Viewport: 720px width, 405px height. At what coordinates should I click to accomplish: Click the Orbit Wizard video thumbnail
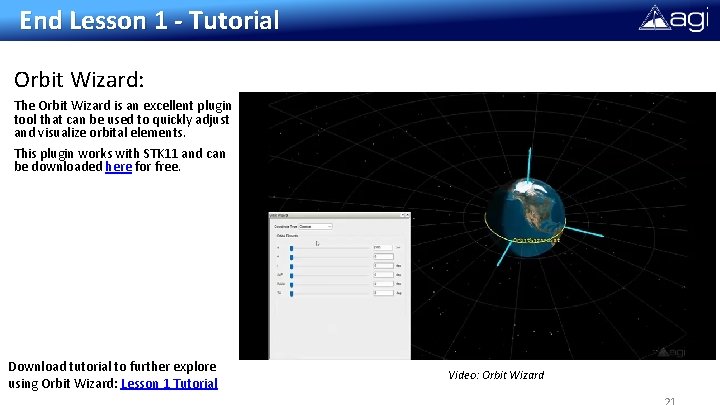477,225
